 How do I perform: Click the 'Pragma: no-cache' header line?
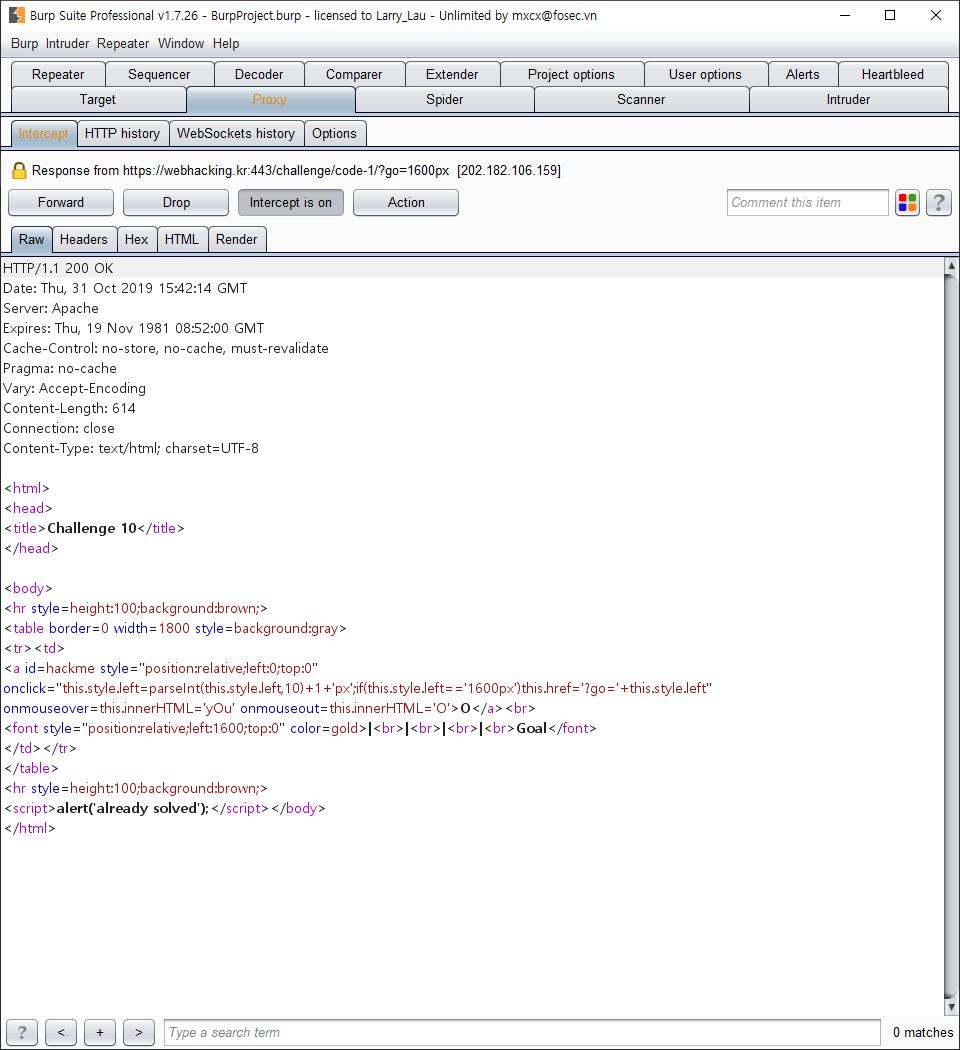pos(60,368)
